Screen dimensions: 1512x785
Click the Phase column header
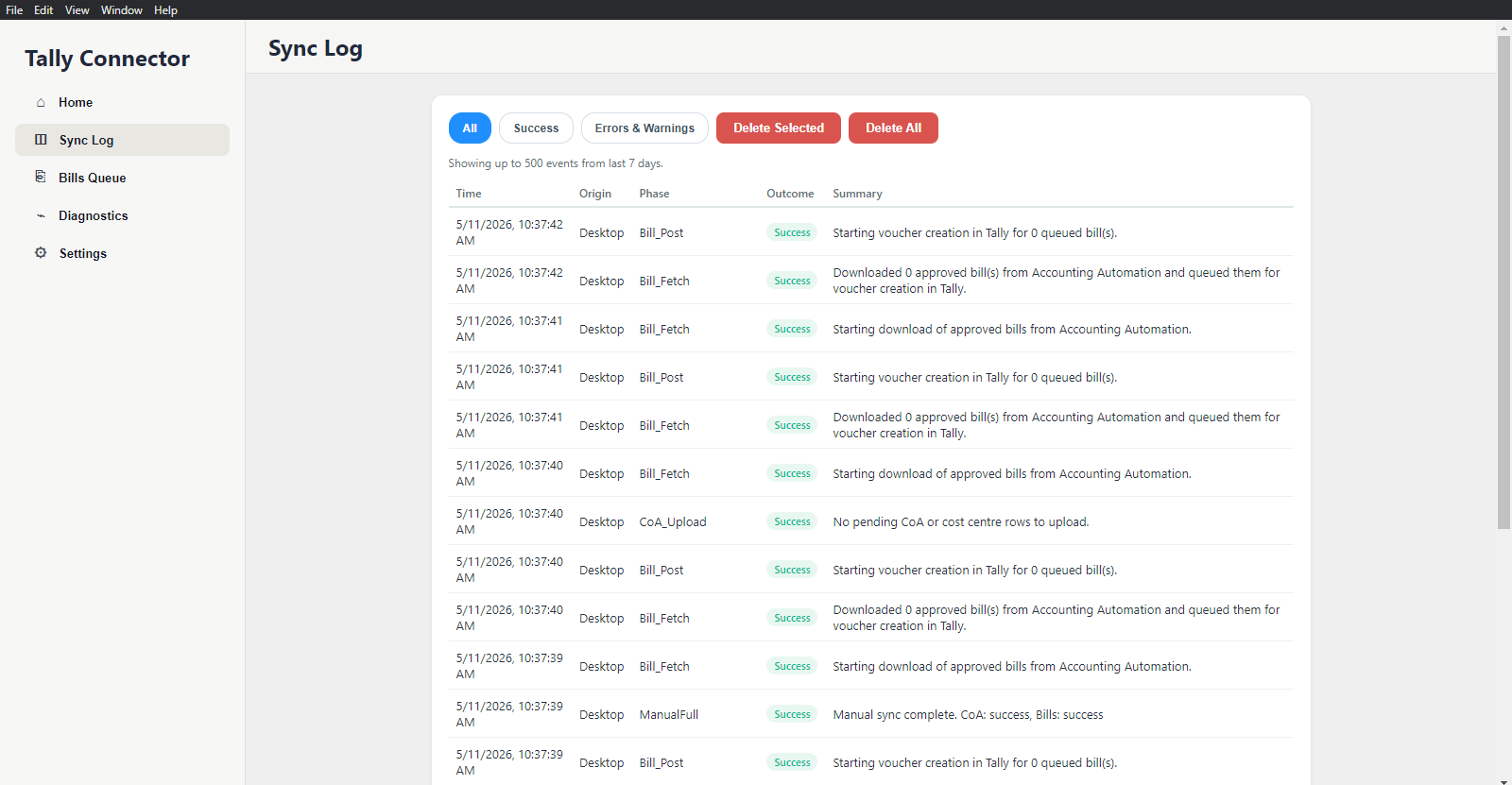click(x=654, y=194)
